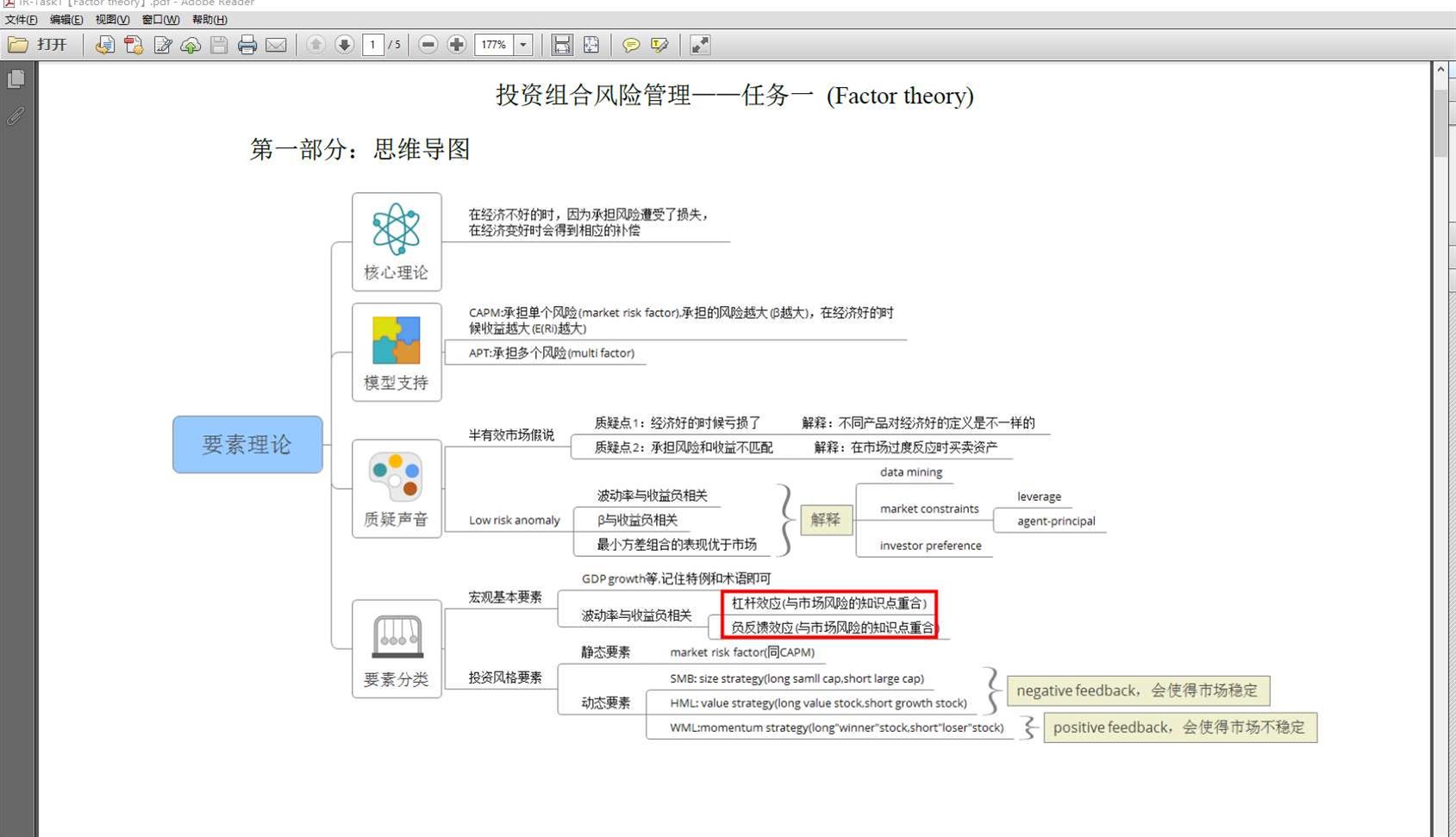
Task: Click the market risk factor(同CAPM) text
Action: click(x=742, y=653)
